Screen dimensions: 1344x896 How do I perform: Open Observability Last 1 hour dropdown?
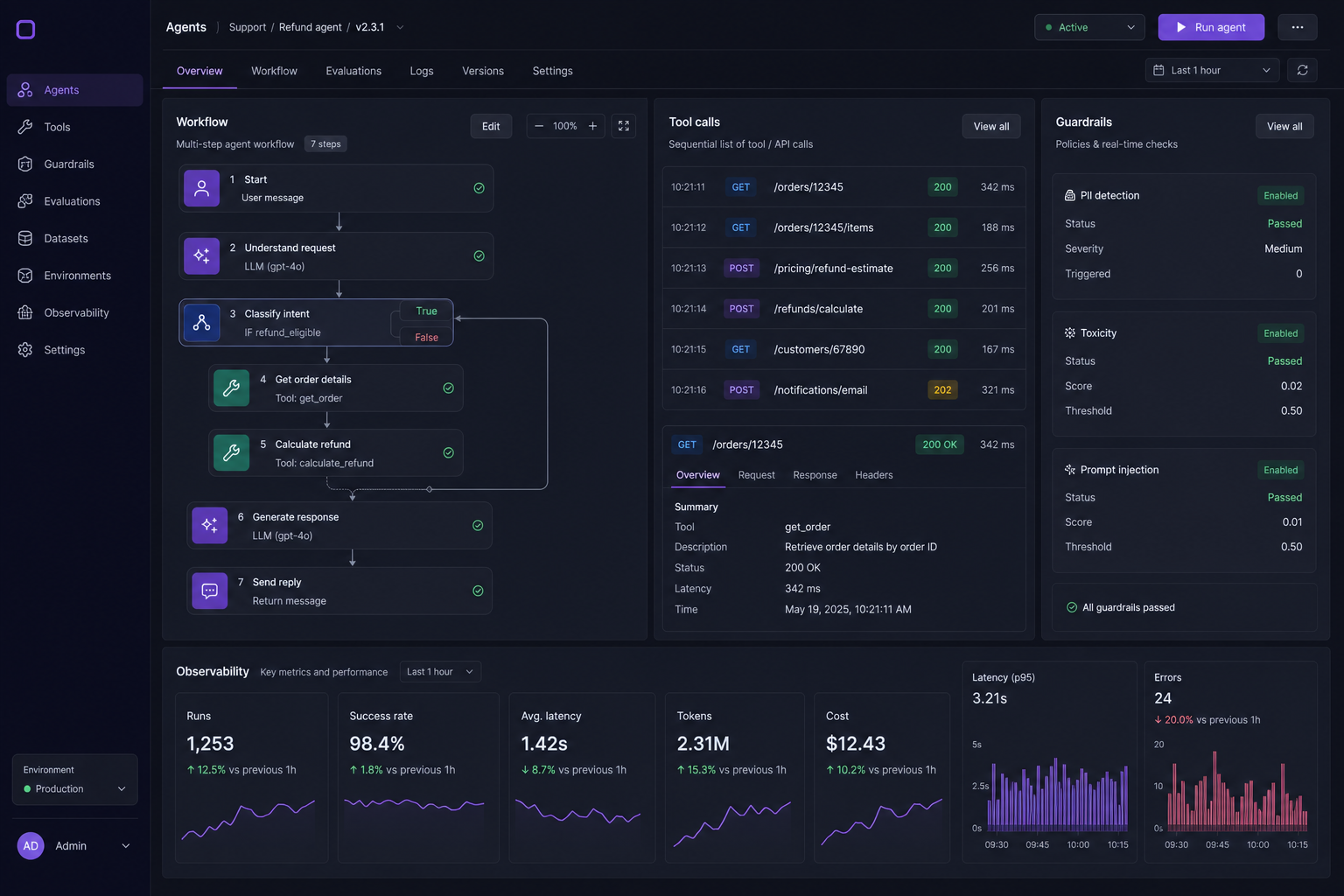[x=440, y=672]
